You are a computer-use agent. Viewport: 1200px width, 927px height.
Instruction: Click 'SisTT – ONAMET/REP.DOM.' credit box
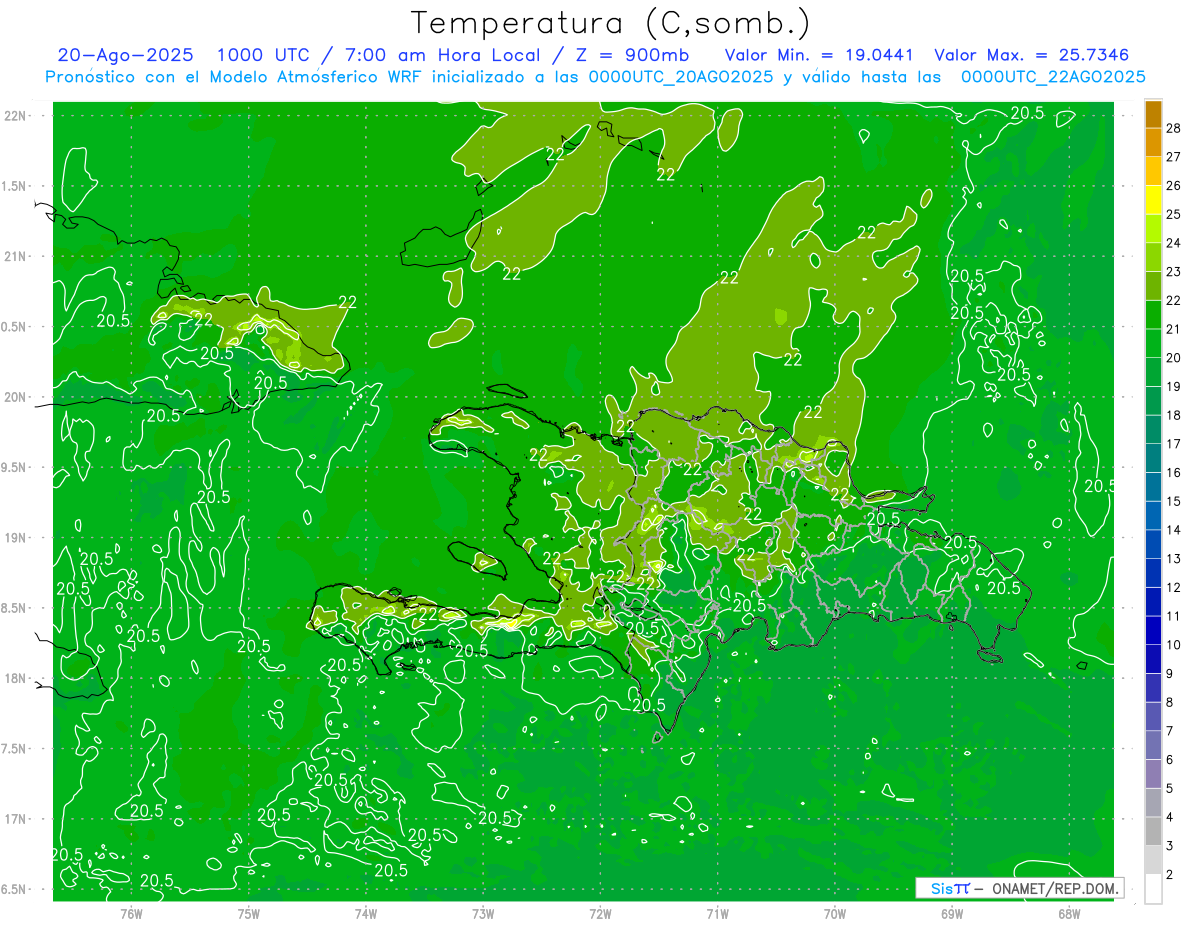coord(1019,888)
